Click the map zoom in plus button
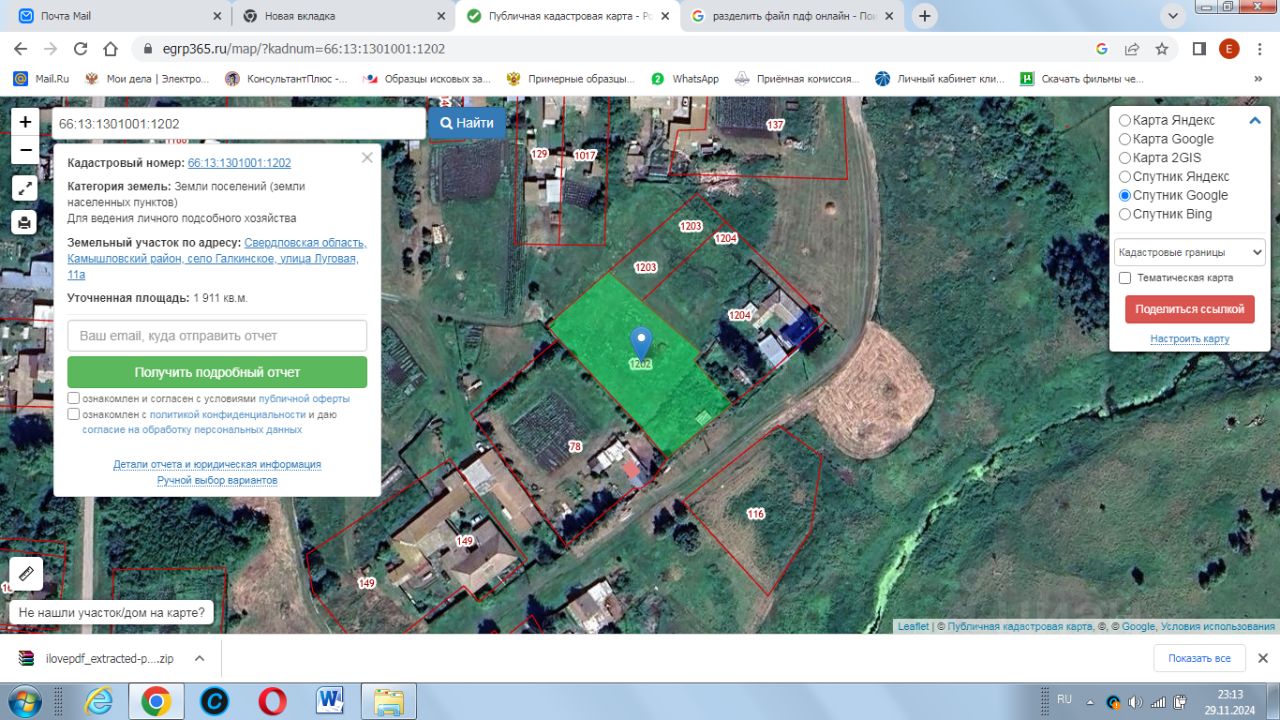Viewport: 1280px width, 720px height. [25, 122]
